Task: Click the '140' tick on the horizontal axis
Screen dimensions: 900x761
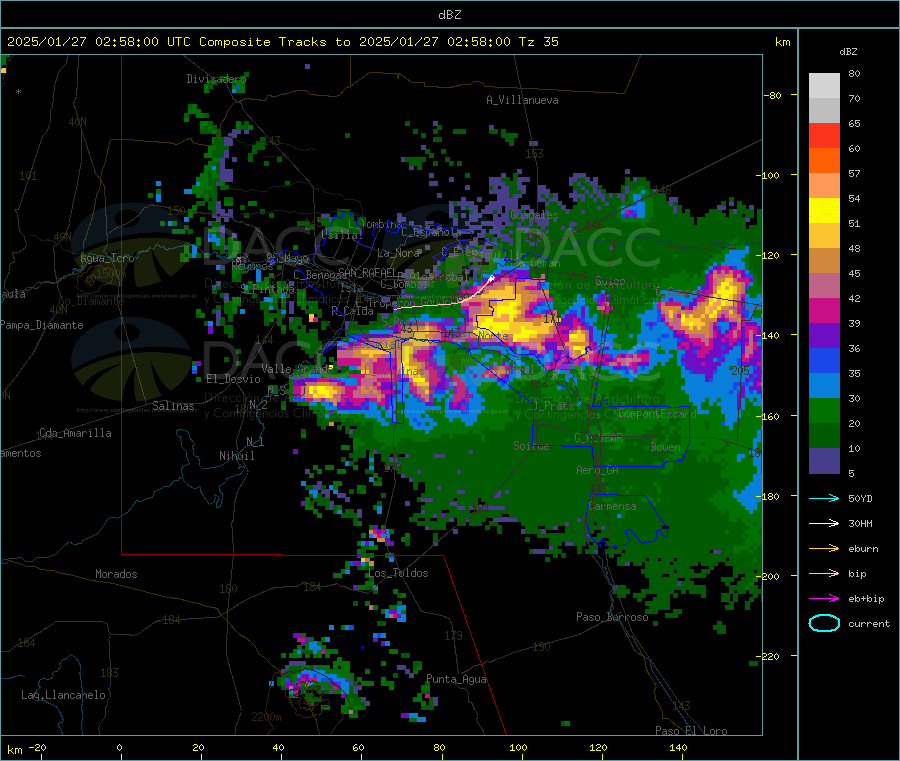Action: [678, 747]
